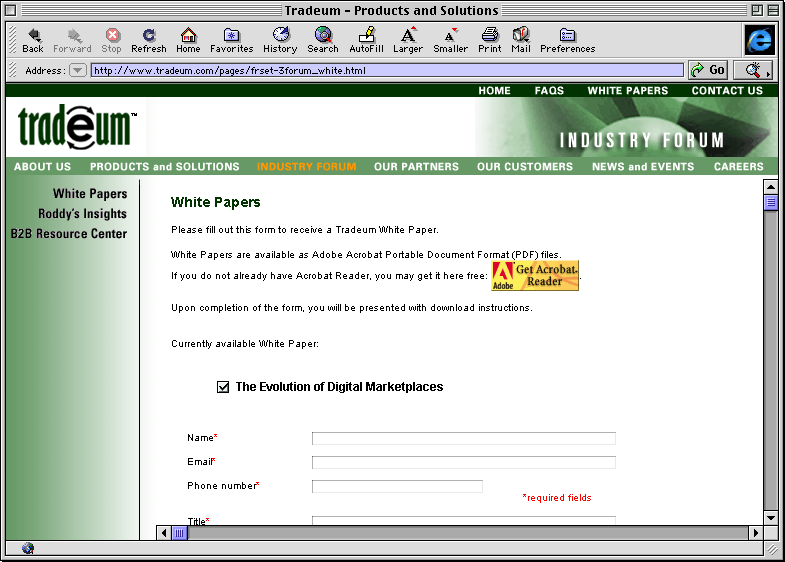Open the Favorites toolbar icon
Viewport: 785px width, 562px height.
point(231,40)
